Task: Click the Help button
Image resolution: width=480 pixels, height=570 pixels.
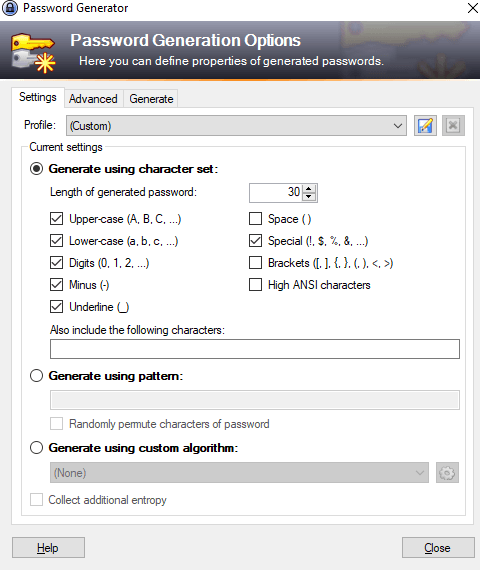Action: pos(48,547)
